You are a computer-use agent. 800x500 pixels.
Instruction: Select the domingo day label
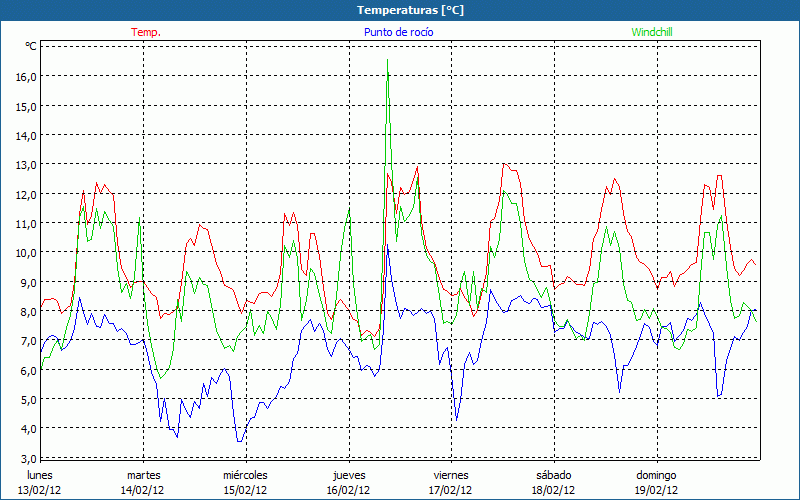(656, 475)
